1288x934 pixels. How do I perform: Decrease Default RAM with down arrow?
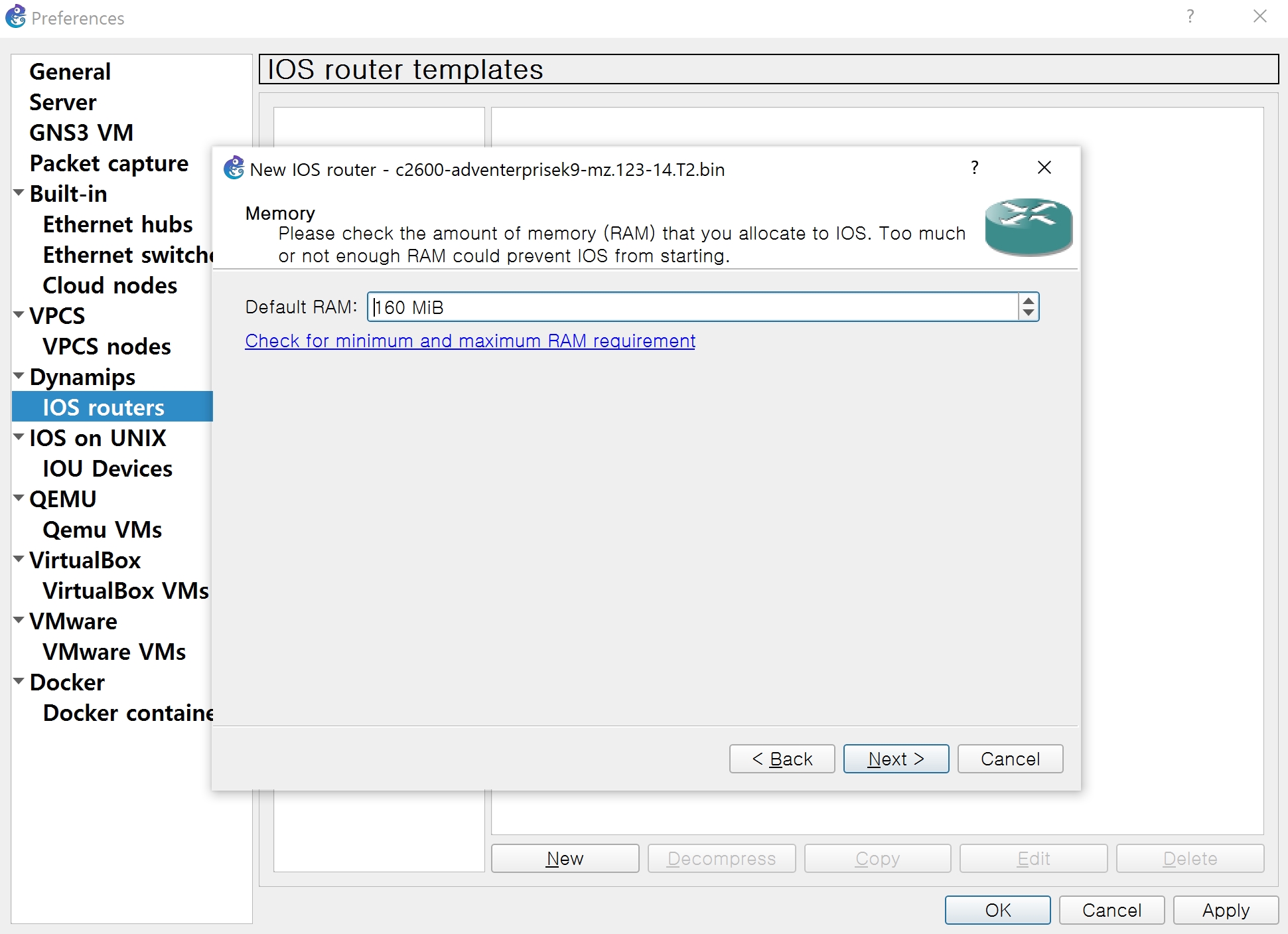[1029, 313]
